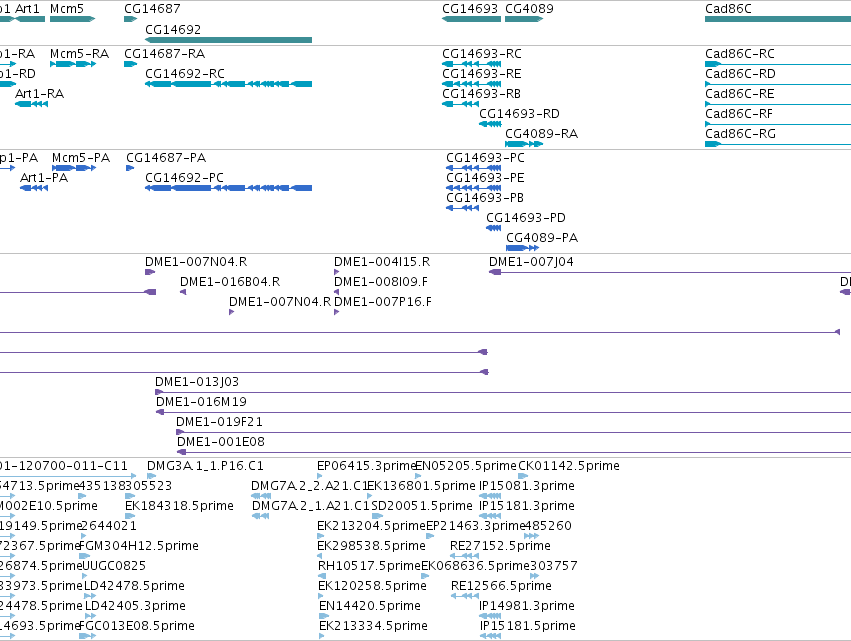This screenshot has width=851, height=641.
Task: Select the EN14420.5prime EST label
Action: click(x=370, y=607)
